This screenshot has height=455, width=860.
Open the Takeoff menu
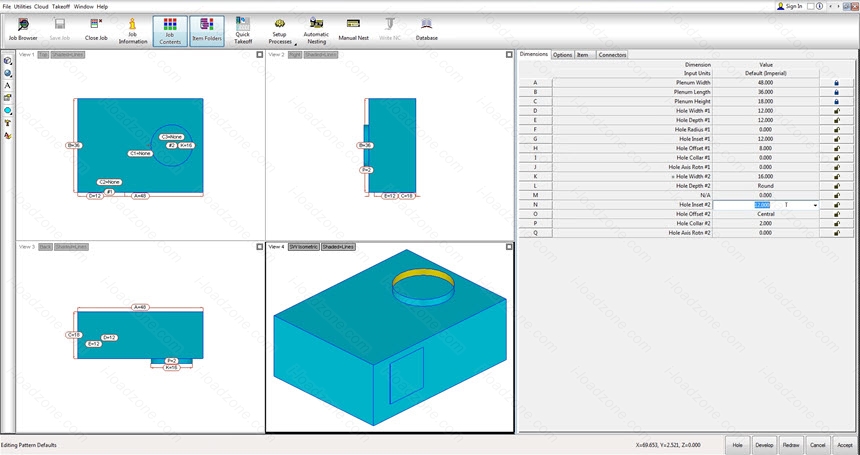(x=61, y=7)
